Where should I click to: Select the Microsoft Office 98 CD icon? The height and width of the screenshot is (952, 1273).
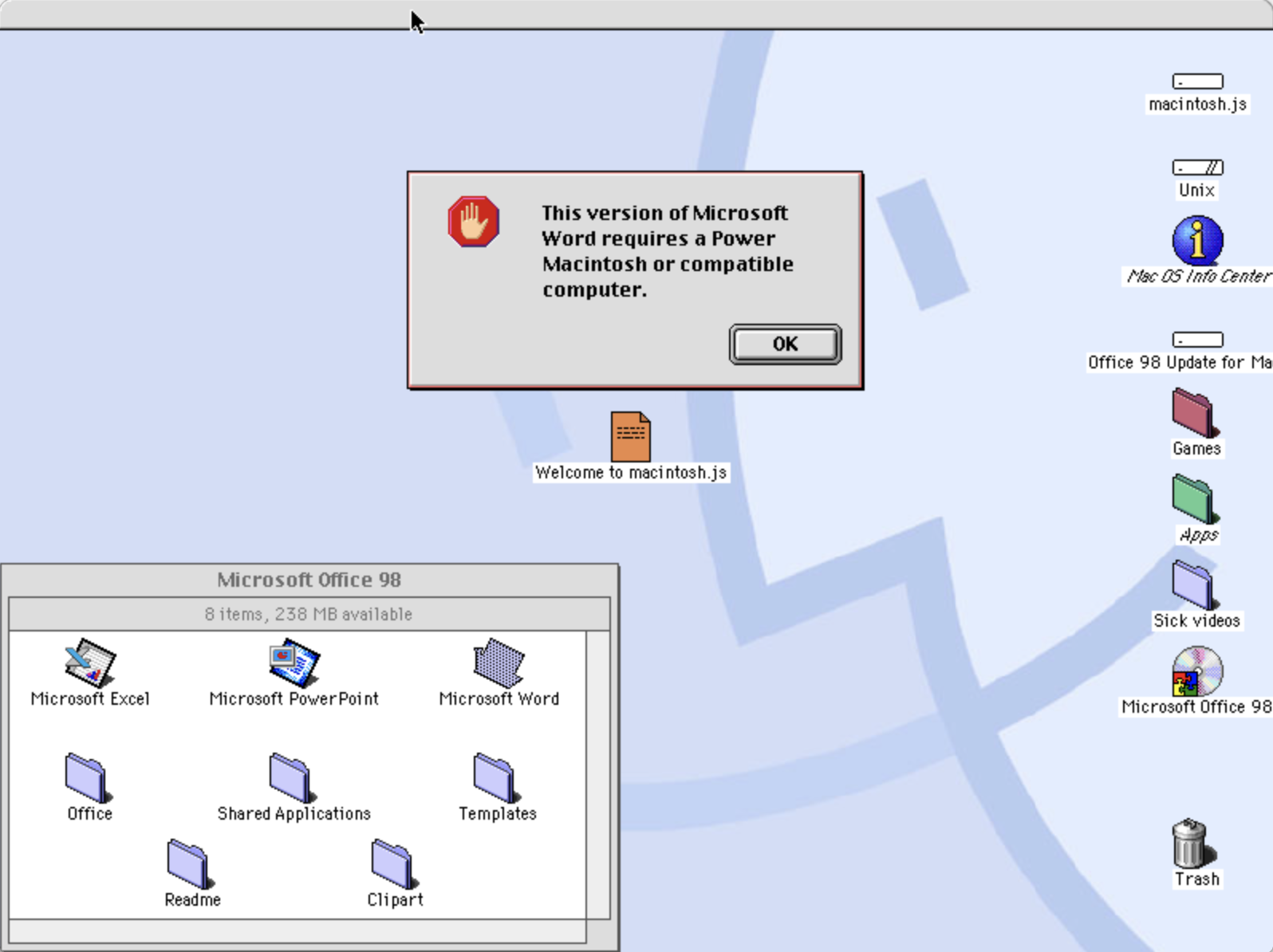pos(1197,671)
